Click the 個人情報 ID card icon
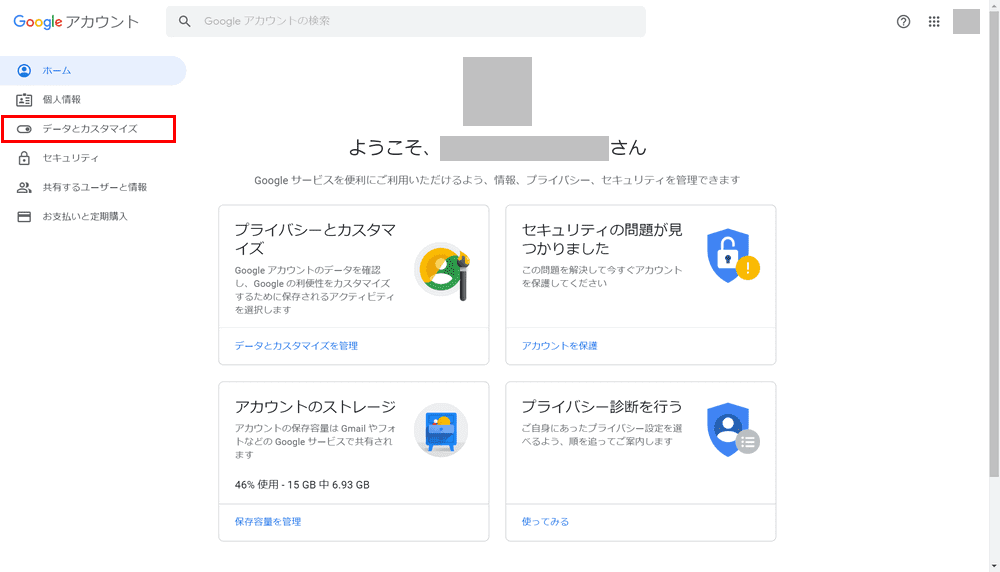 (x=24, y=99)
